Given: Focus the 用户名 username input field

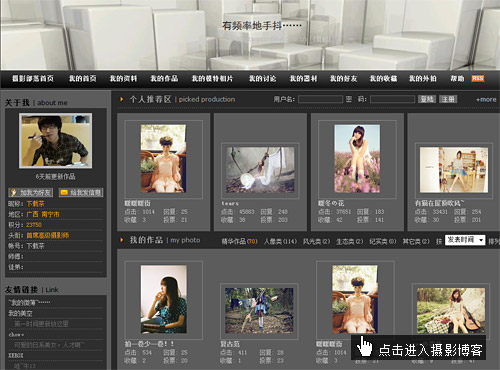Looking at the screenshot, I should pos(320,99).
